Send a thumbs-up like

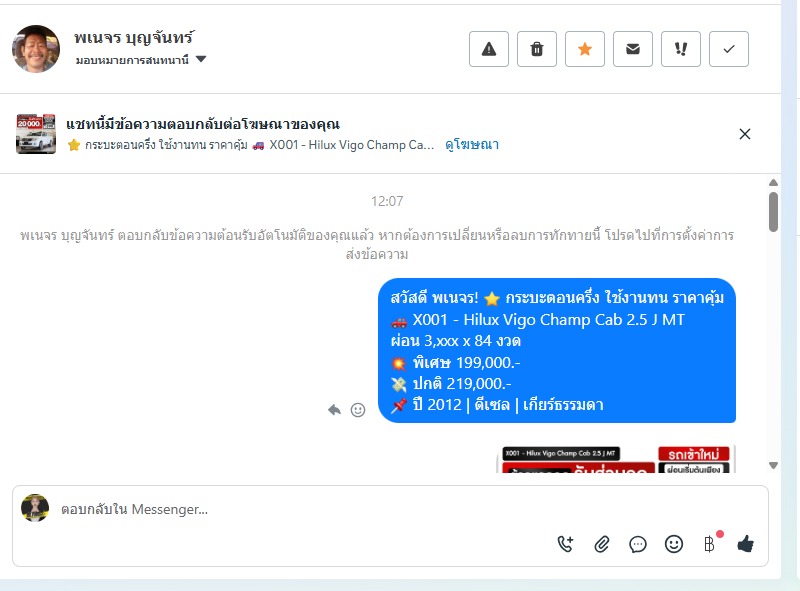point(745,544)
